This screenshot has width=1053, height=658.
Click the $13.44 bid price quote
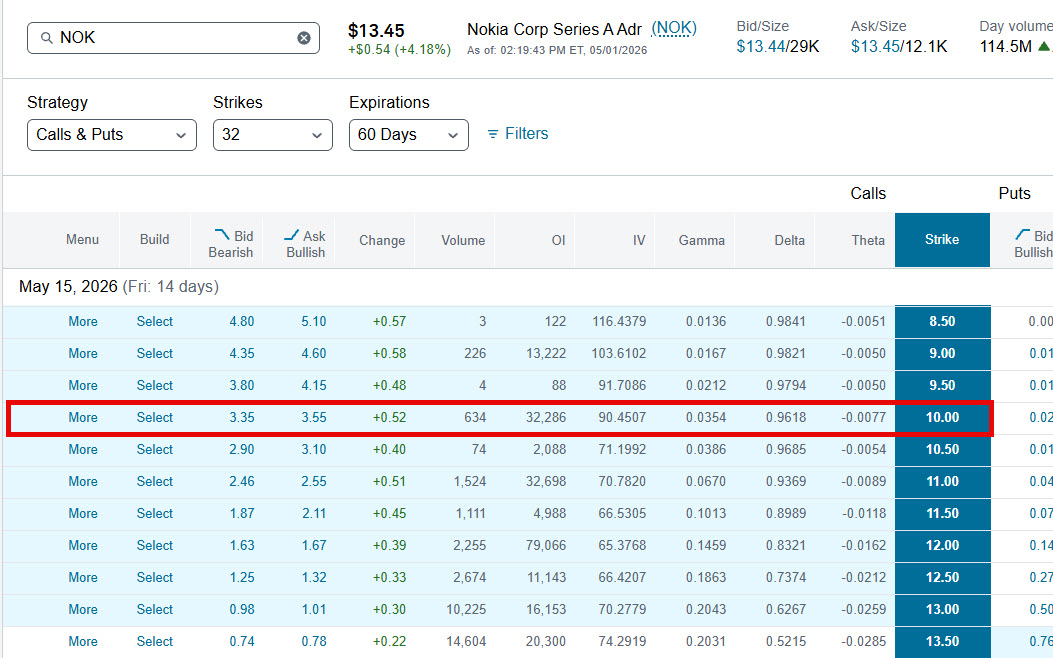point(760,46)
